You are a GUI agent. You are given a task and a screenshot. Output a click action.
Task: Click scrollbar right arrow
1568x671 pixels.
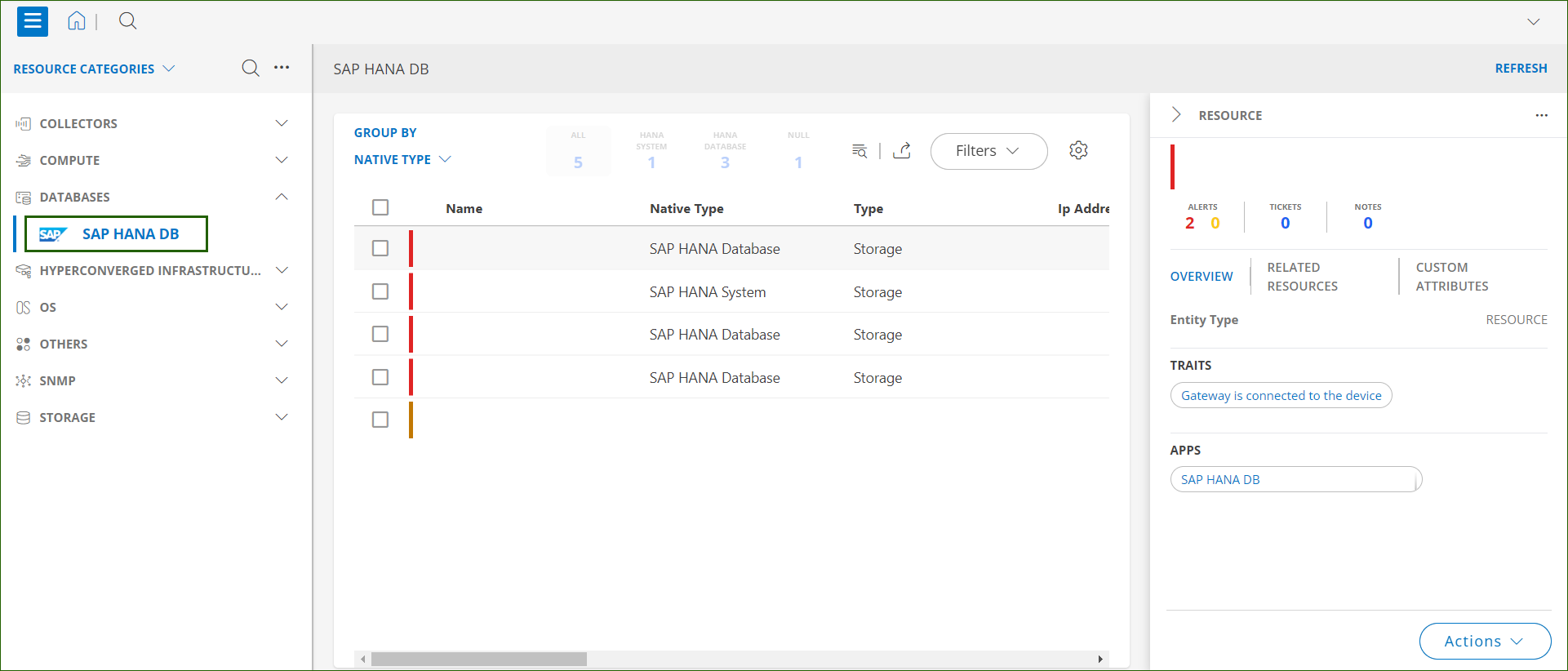click(1100, 659)
